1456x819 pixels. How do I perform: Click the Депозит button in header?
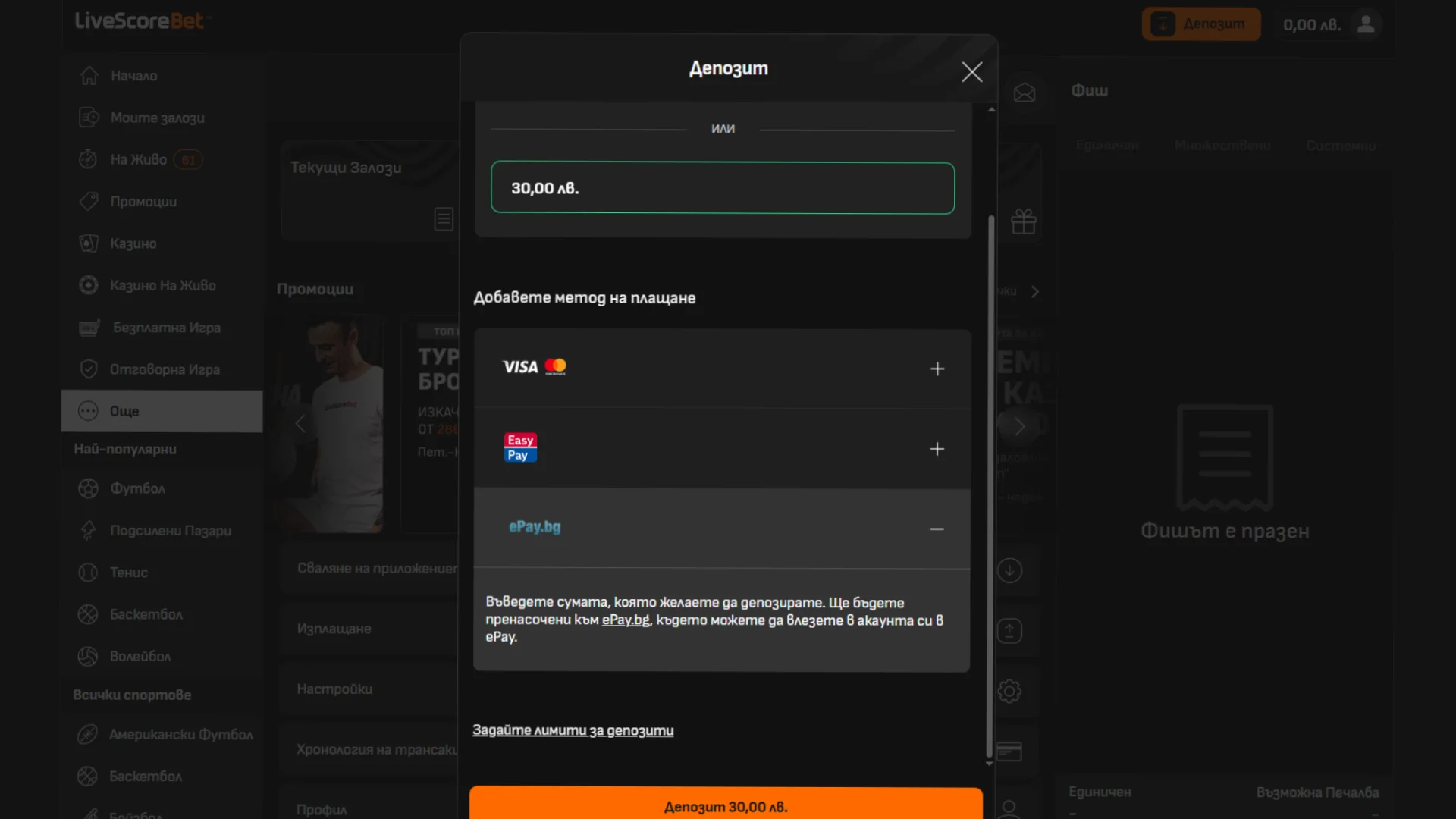[x=1201, y=24]
